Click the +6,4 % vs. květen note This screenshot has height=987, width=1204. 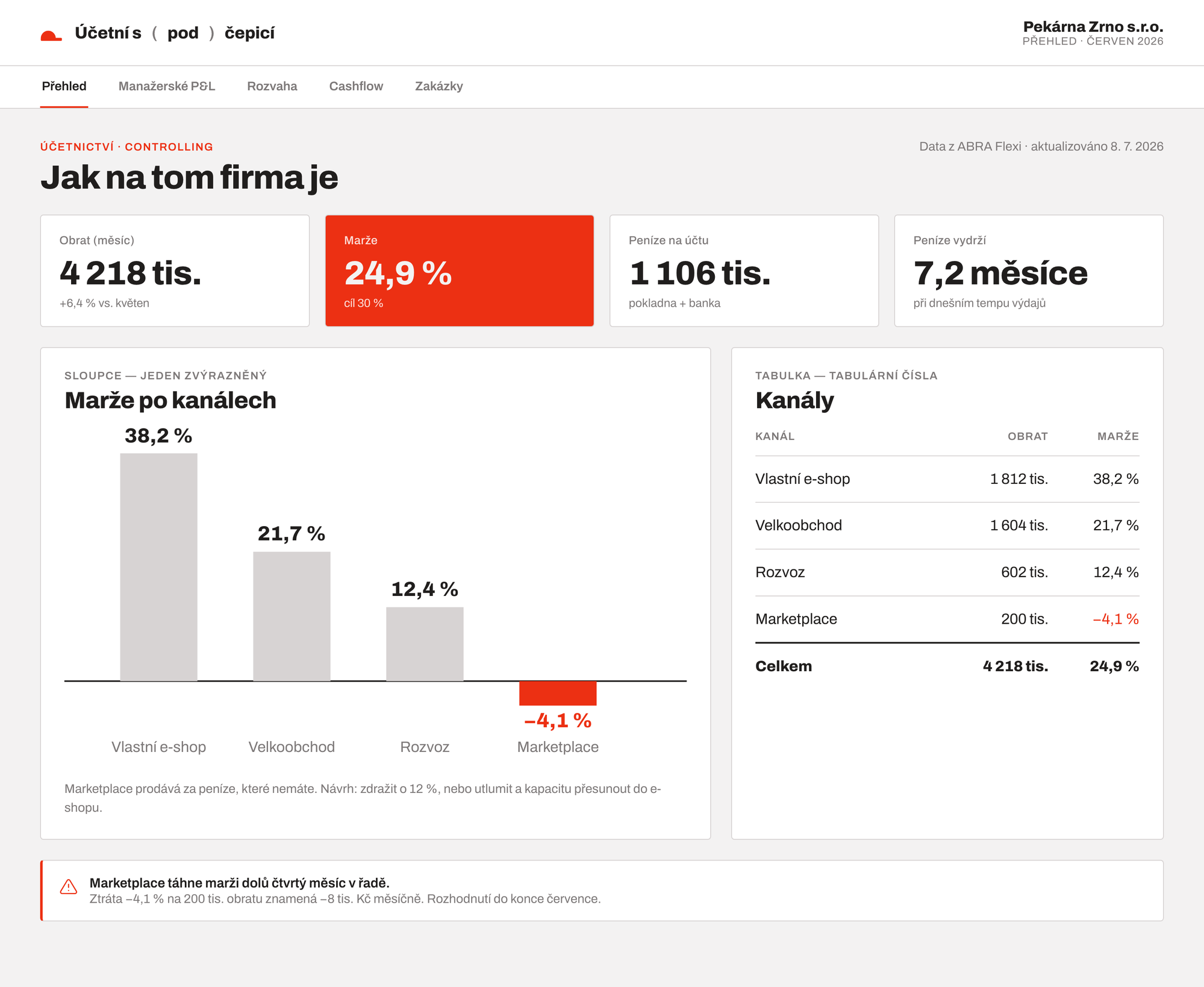104,303
